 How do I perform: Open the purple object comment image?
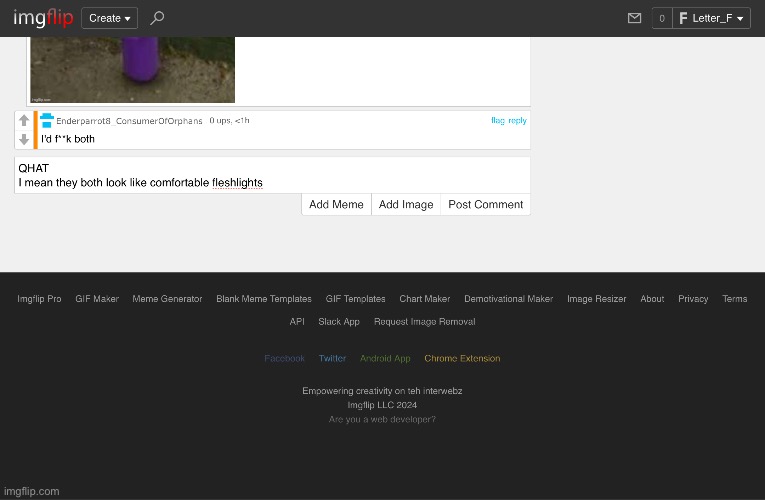coord(133,70)
